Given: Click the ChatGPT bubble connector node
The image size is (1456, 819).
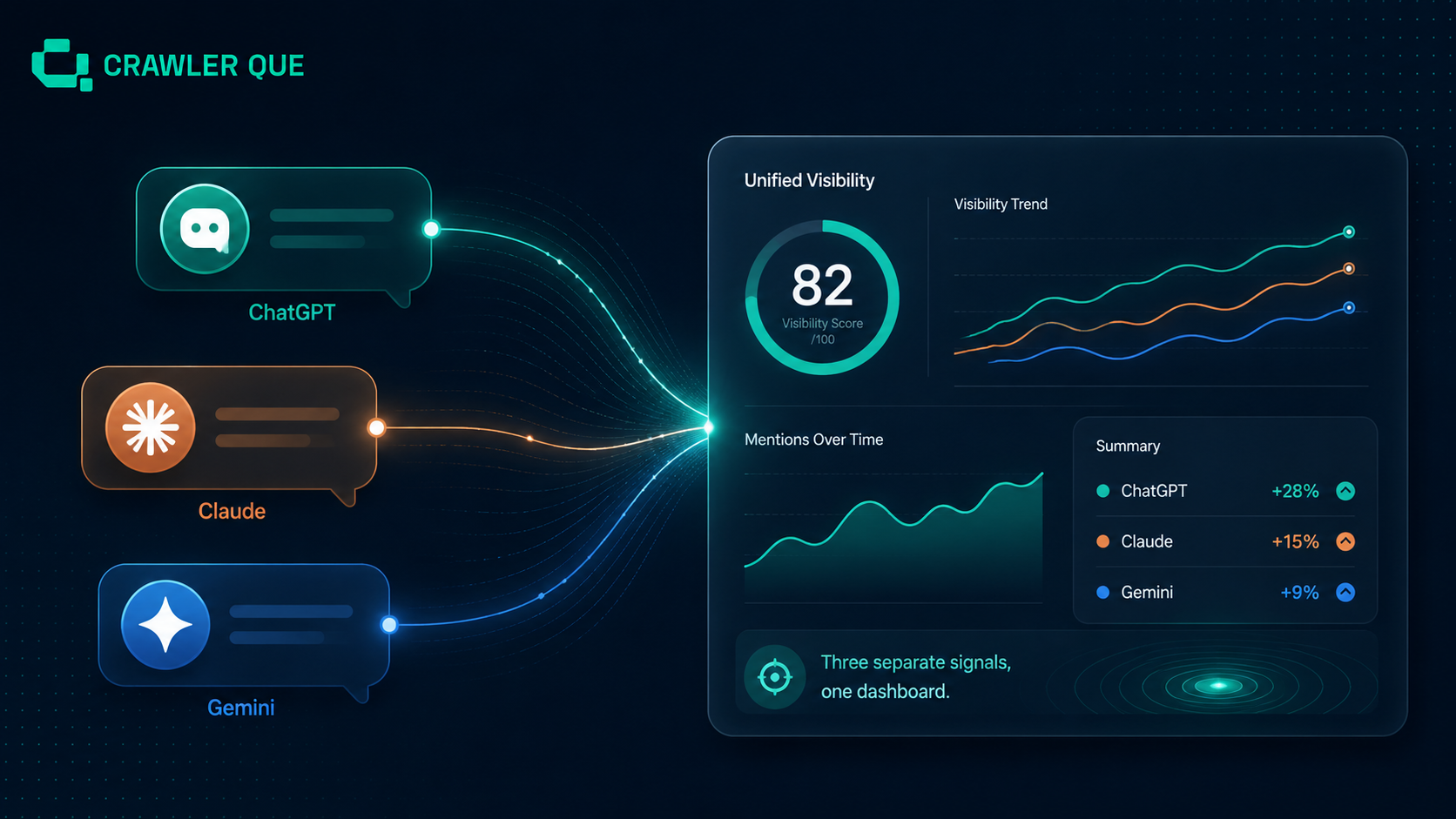Looking at the screenshot, I should coord(431,229).
